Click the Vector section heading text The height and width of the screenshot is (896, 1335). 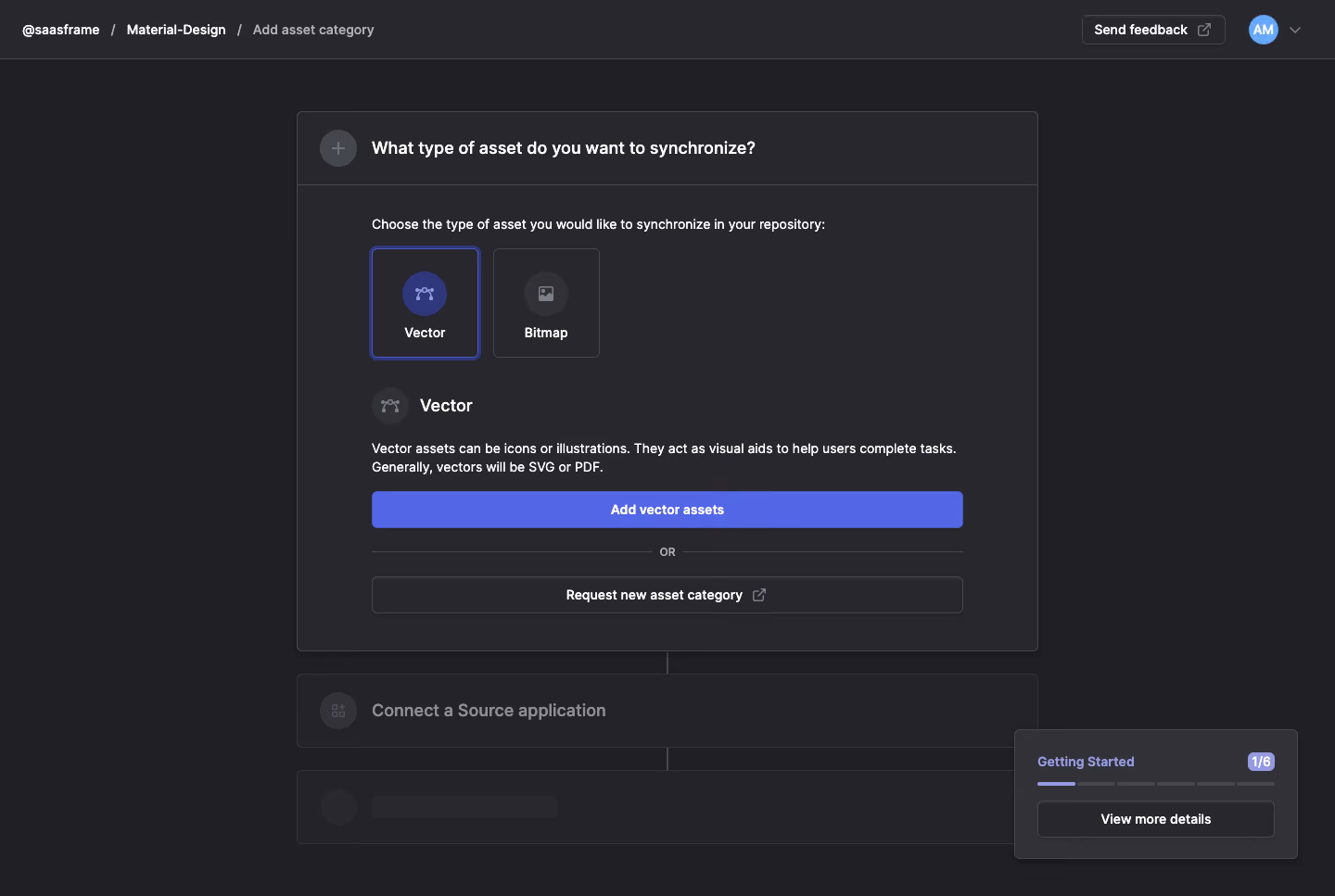[446, 406]
